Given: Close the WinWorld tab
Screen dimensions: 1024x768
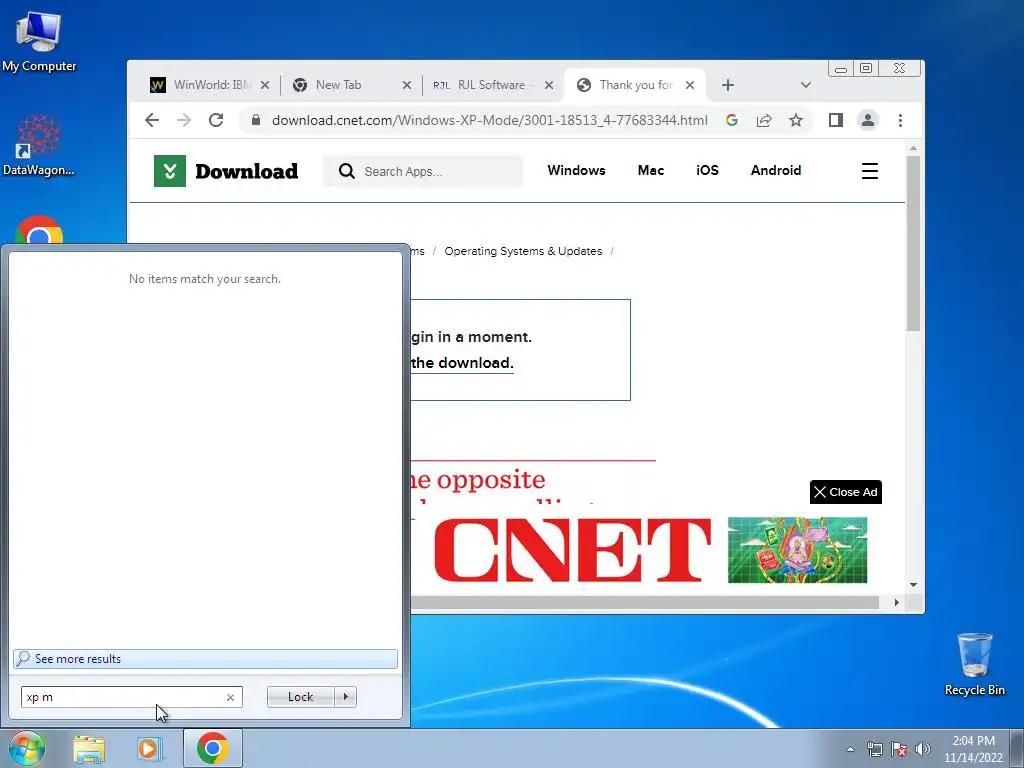Looking at the screenshot, I should pyautogui.click(x=264, y=85).
